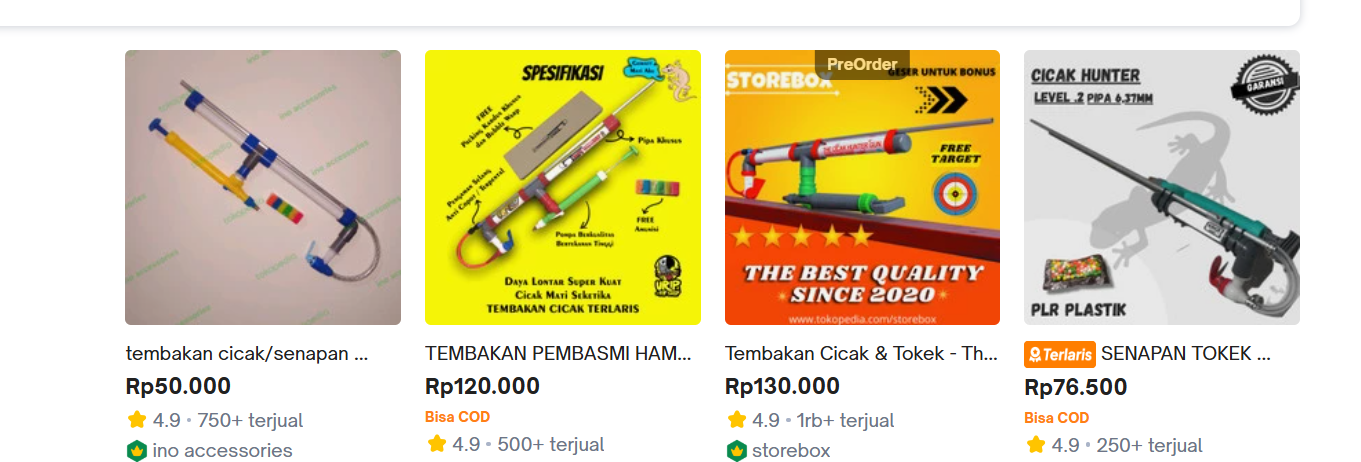This screenshot has height=462, width=1361.
Task: Click the storebox green shop badge icon
Action: tap(737, 451)
